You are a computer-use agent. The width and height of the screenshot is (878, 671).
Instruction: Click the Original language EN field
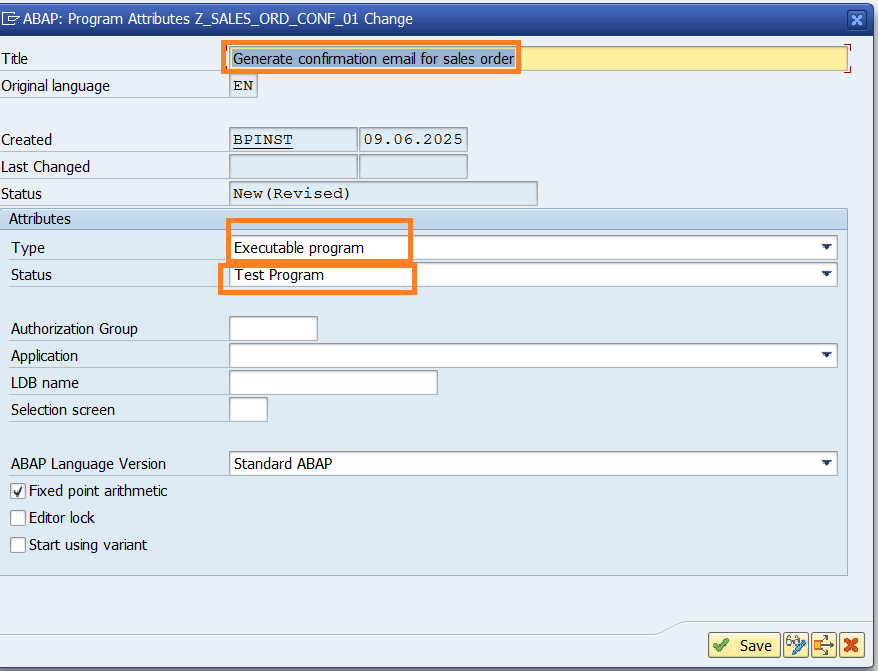pos(243,86)
